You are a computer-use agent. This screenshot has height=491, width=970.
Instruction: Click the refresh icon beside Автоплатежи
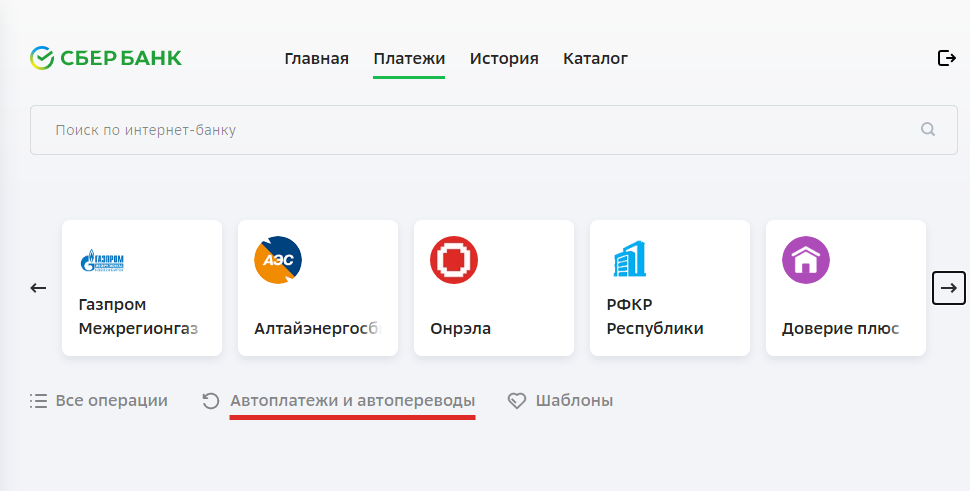(211, 401)
